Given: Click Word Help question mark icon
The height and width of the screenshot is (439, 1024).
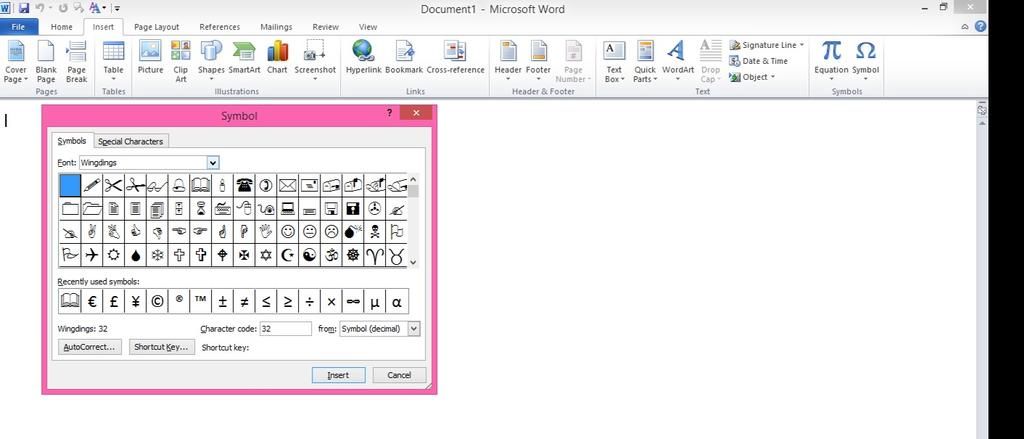Looking at the screenshot, I should (980, 26).
